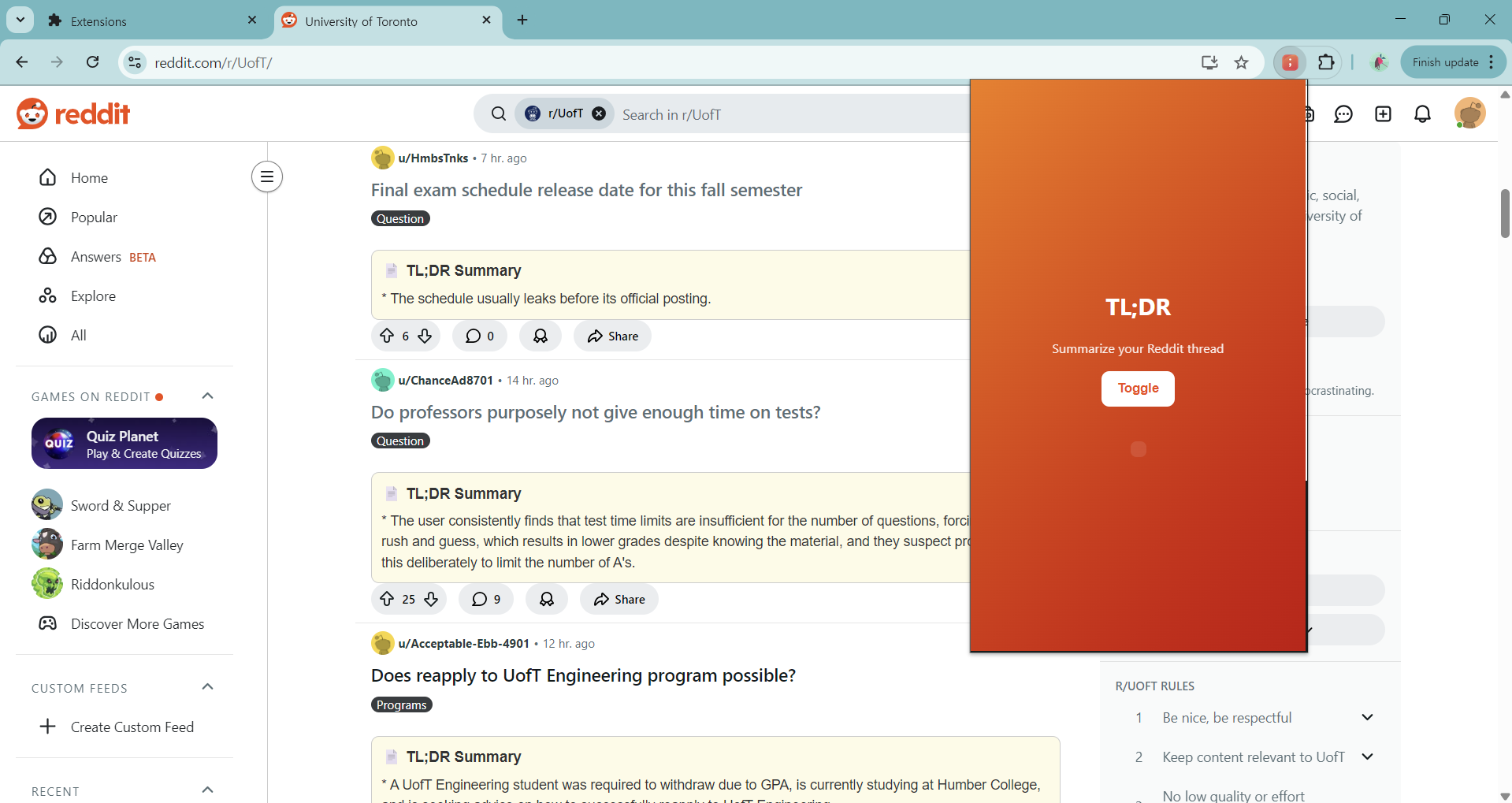Image resolution: width=1512 pixels, height=803 pixels.
Task: Collapse the sidebar with the hamburger button
Action: pos(267,177)
